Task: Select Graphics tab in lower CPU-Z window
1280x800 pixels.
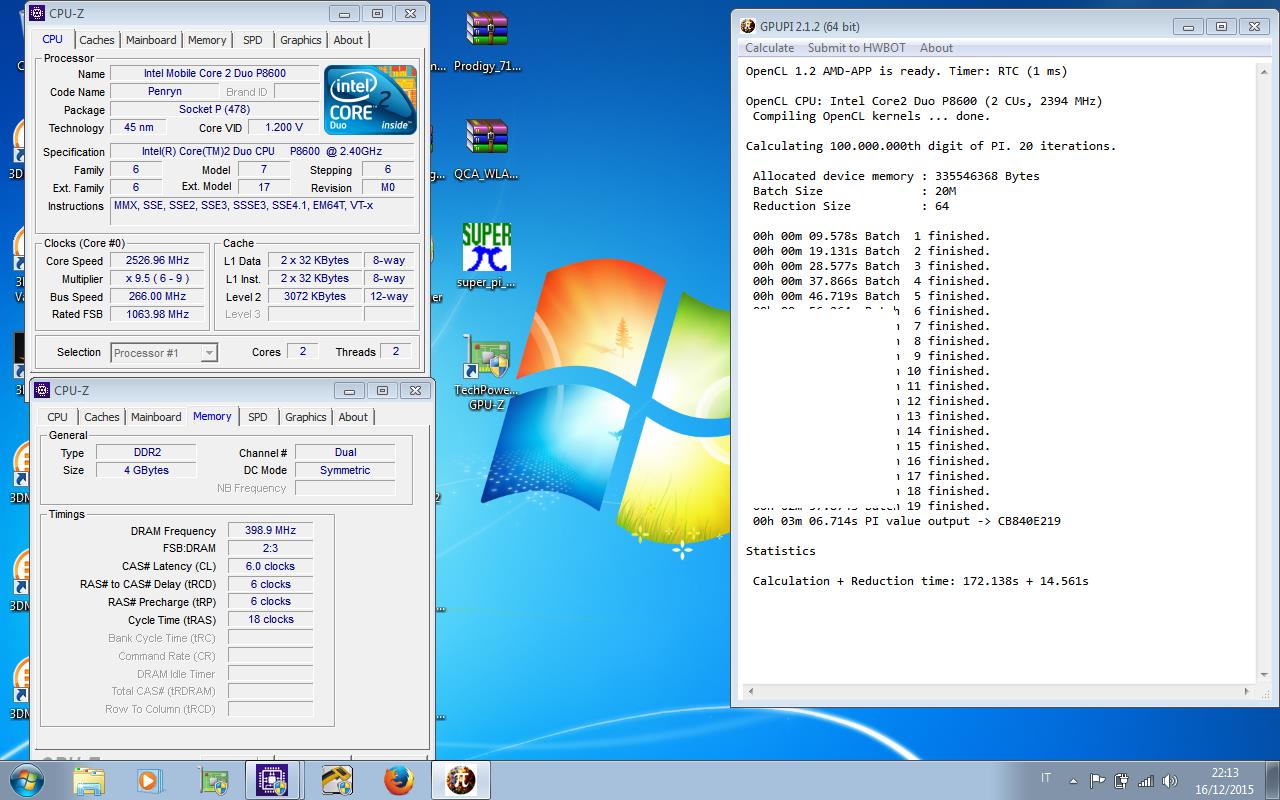Action: coord(305,417)
